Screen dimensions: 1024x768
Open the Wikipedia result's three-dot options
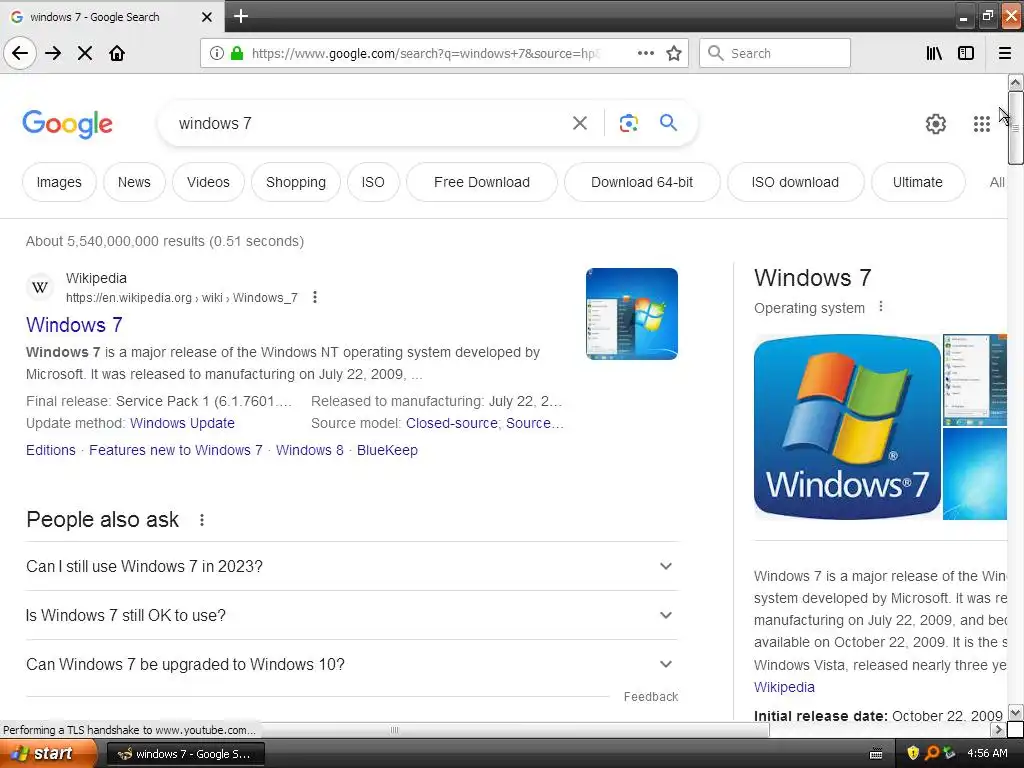pyautogui.click(x=315, y=297)
